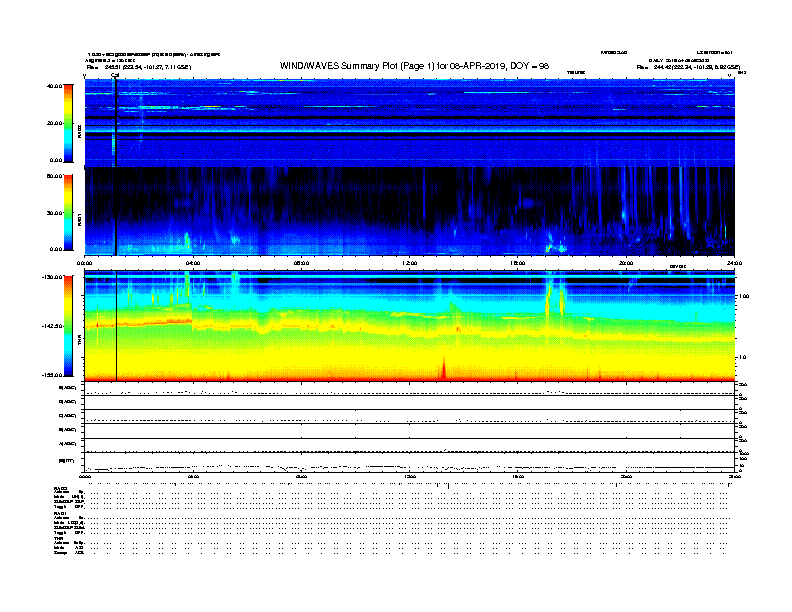Select the TNR color scale bar
792x612 pixels.
pyautogui.click(x=68, y=326)
